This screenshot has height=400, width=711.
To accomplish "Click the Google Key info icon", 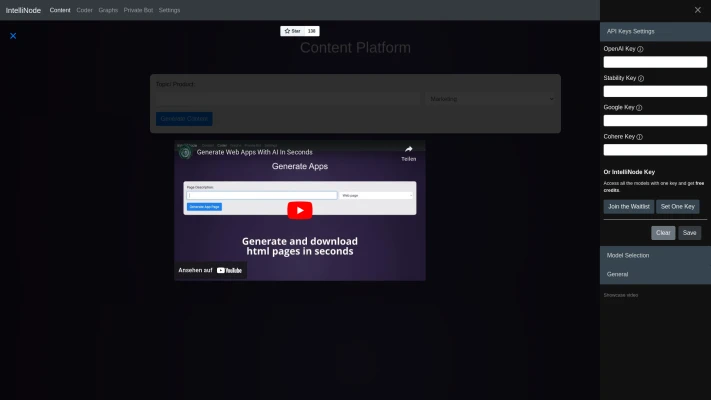I will tap(639, 108).
